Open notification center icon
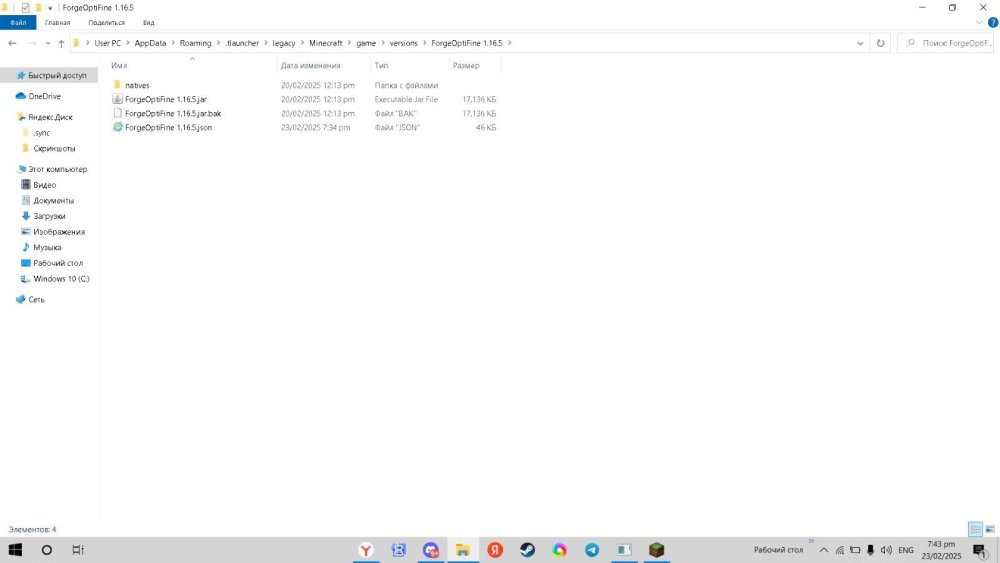This screenshot has width=1000, height=563. 980,550
